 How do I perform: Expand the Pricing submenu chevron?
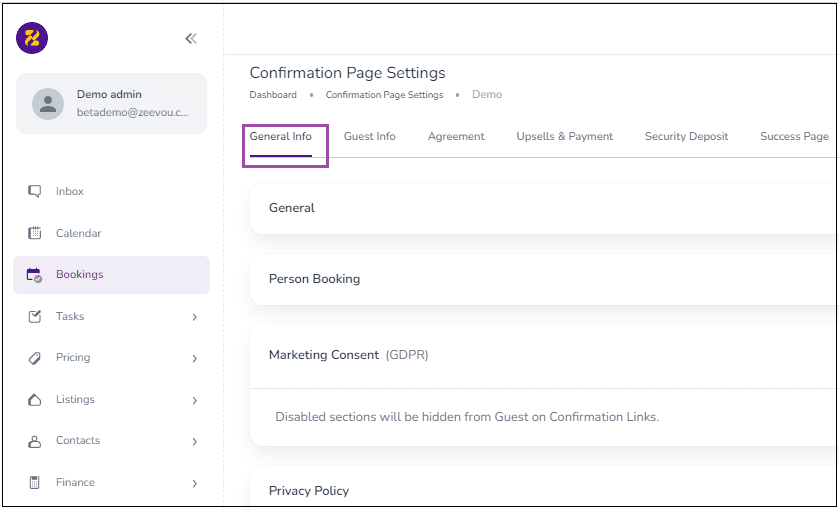pyautogui.click(x=195, y=359)
